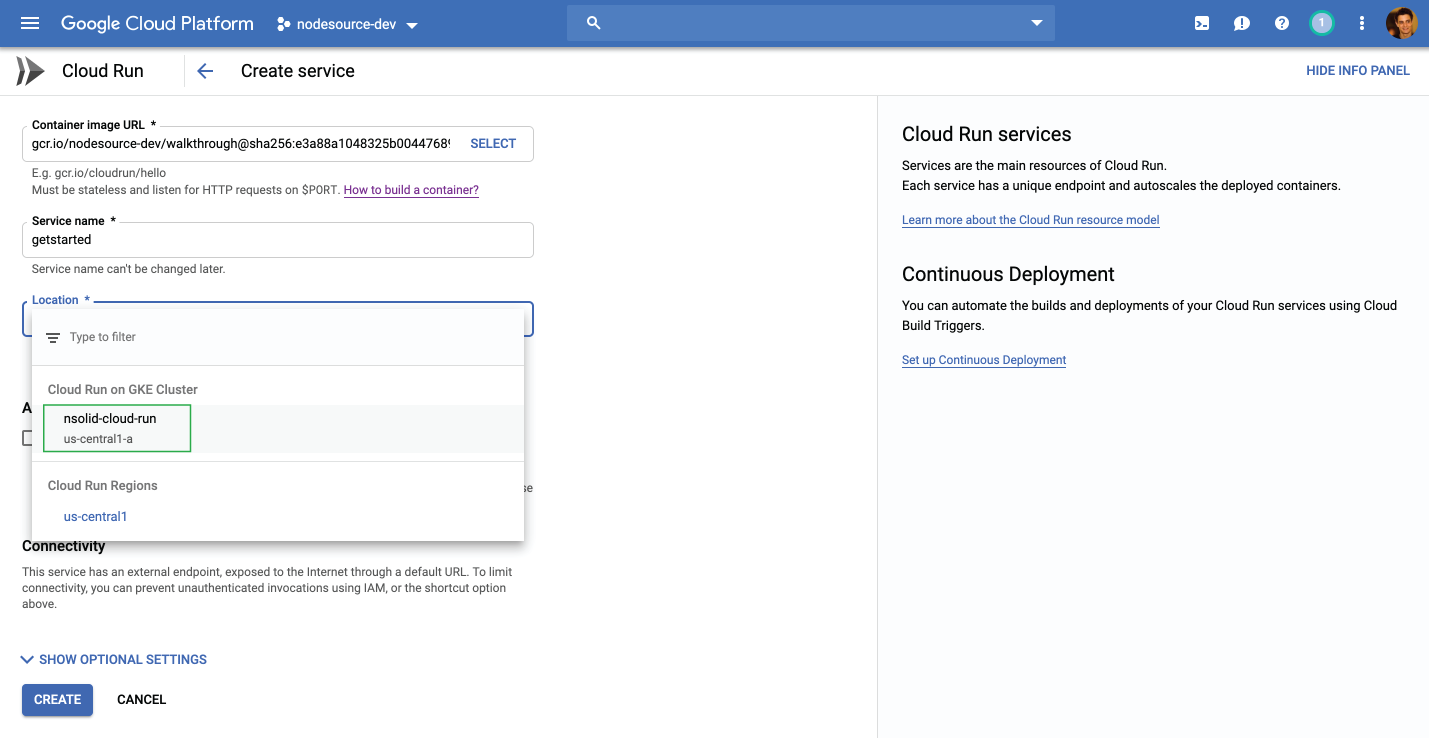Click the Cloud Run Regions heading
Image resolution: width=1429 pixels, height=741 pixels.
pos(103,486)
